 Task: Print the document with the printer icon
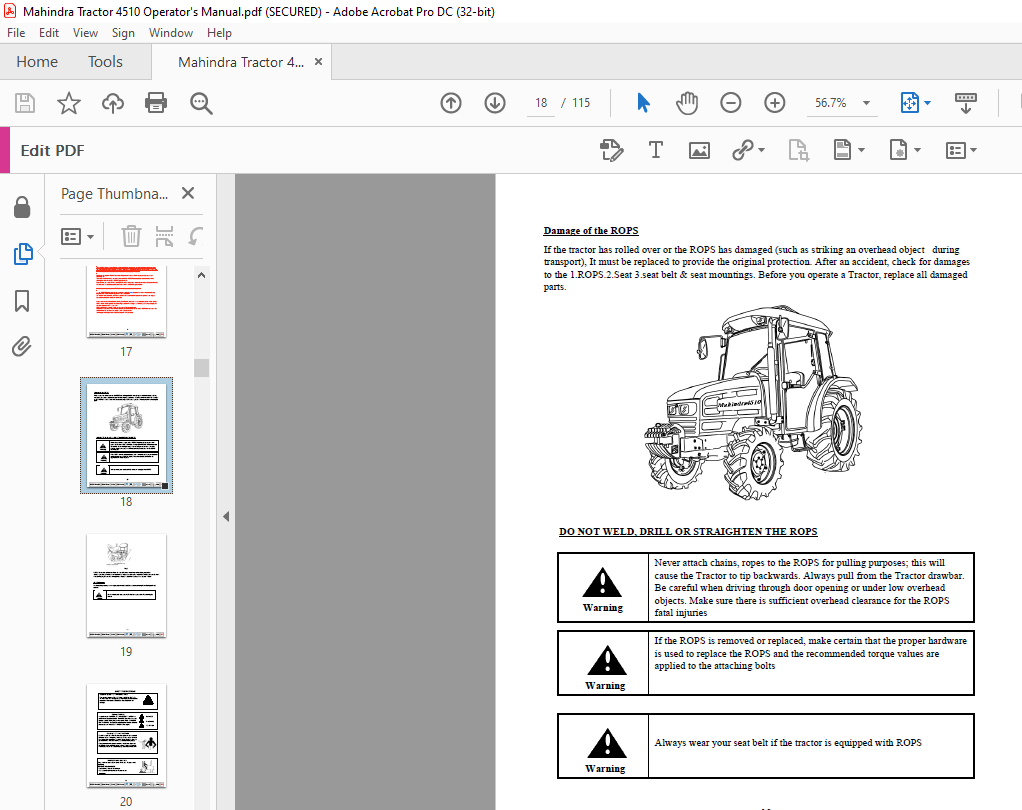(156, 103)
